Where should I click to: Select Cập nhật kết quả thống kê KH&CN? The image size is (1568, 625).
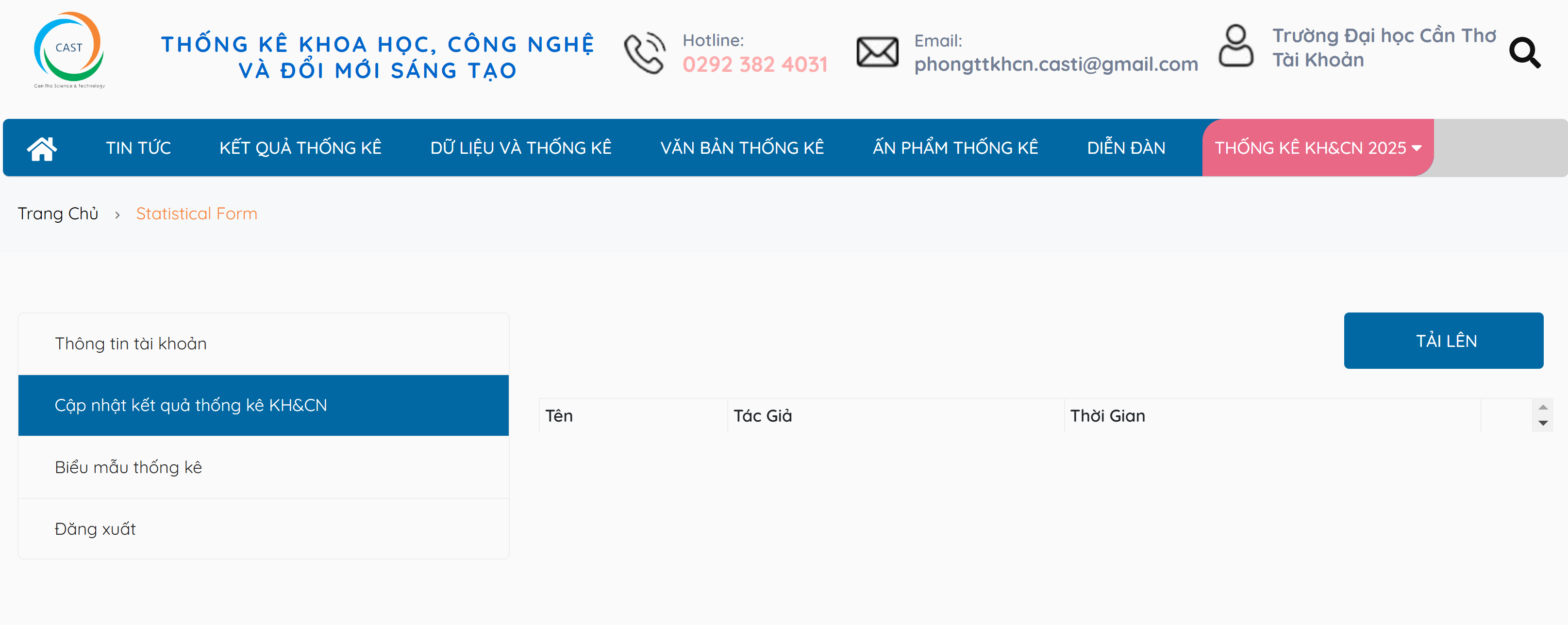(264, 405)
